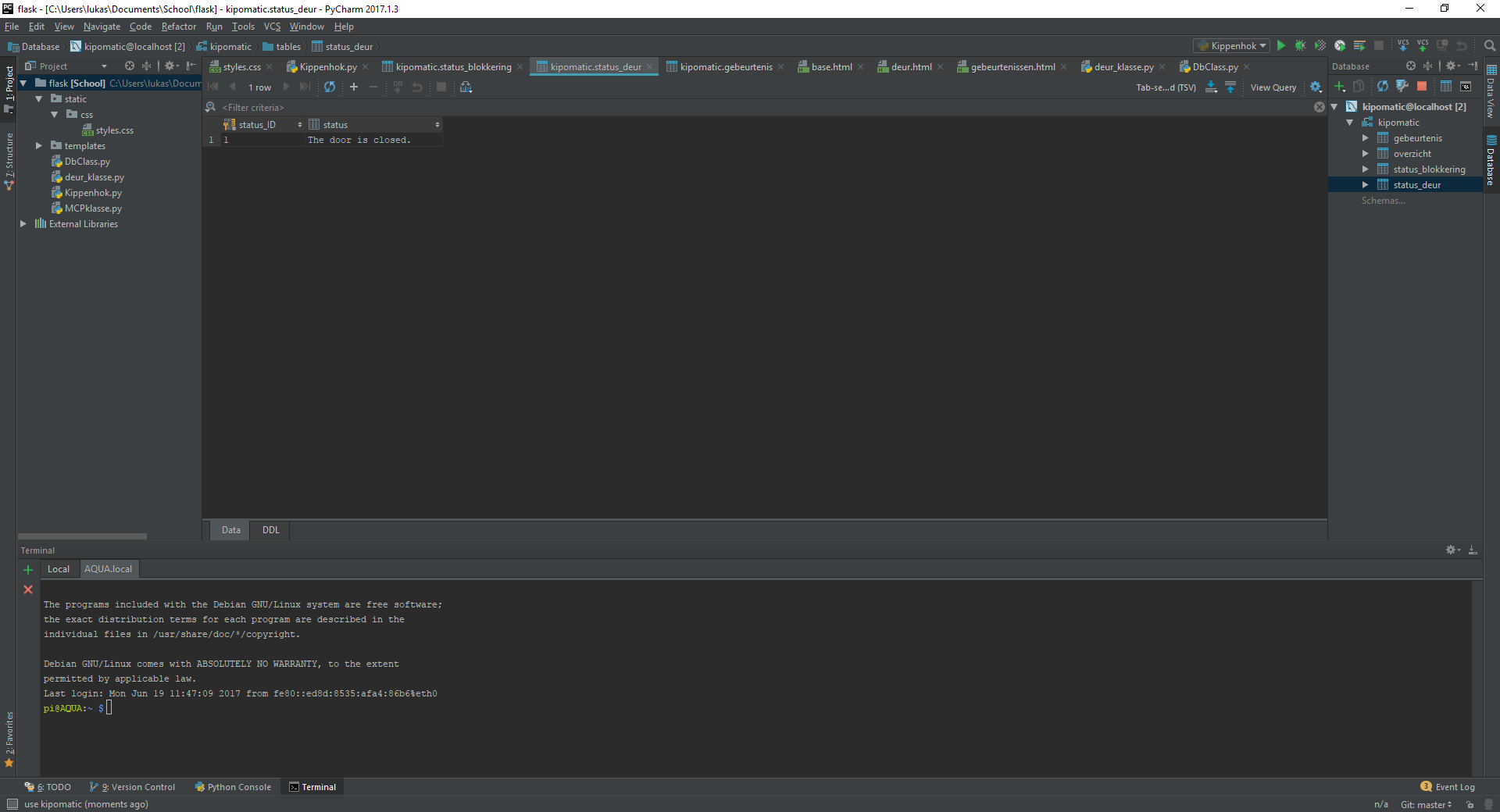1500x812 pixels.
Task: Close the current terminal session
Action: (x=28, y=589)
